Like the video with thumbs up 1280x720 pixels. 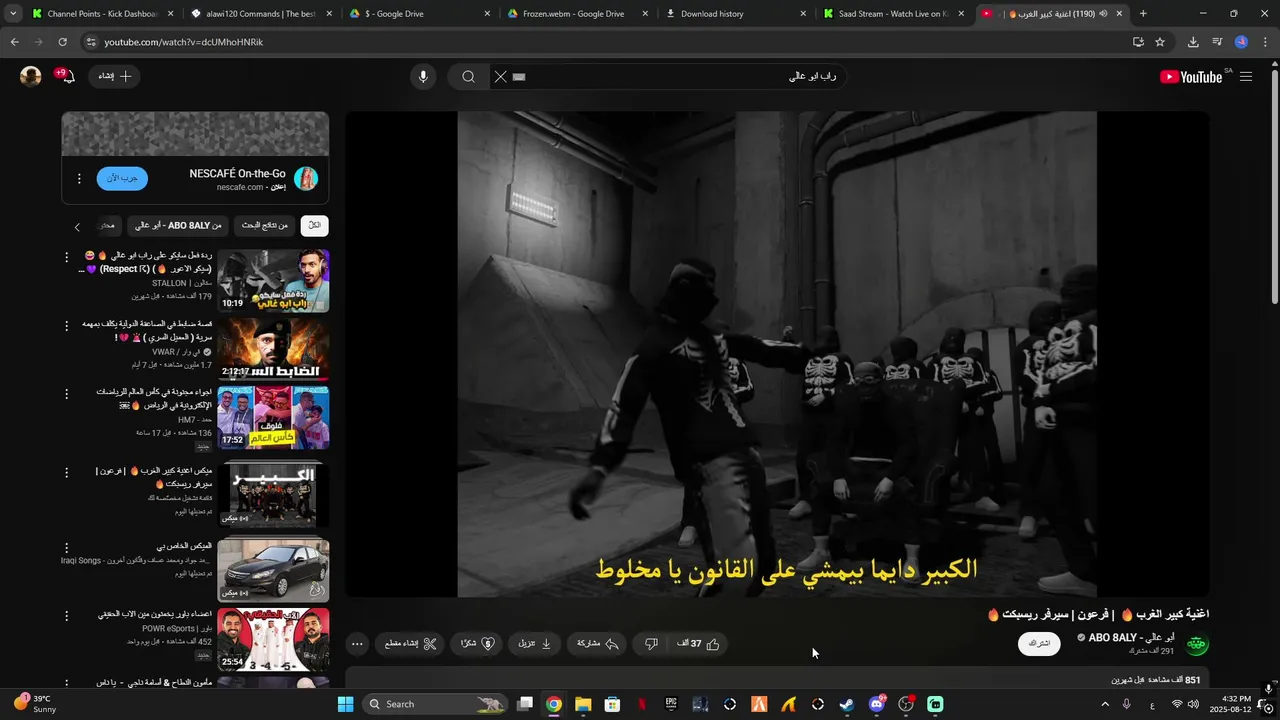pyautogui.click(x=698, y=644)
